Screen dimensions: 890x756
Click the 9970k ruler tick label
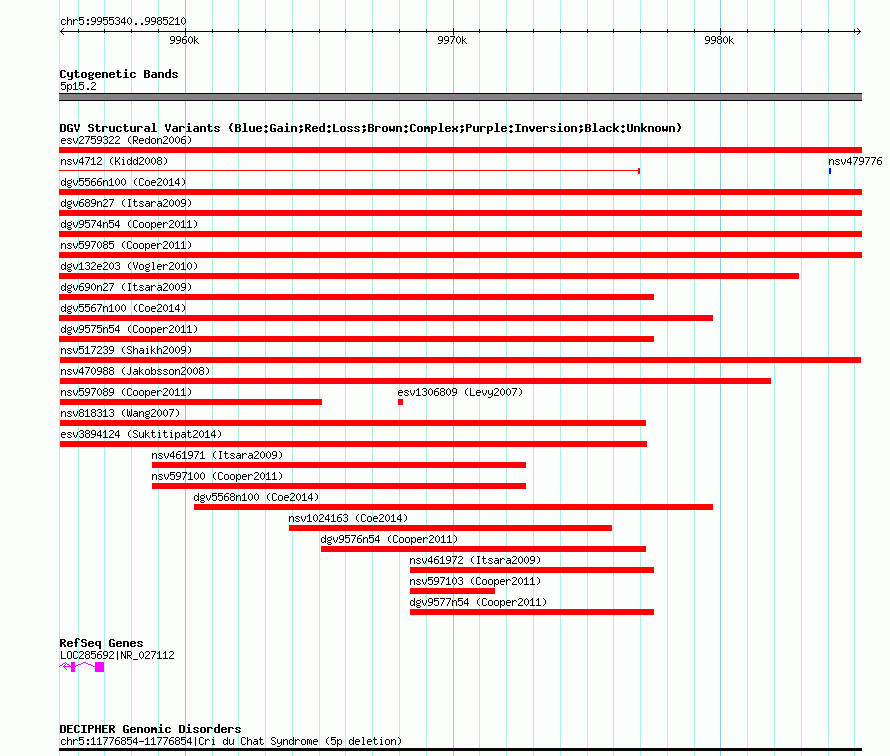coord(452,40)
